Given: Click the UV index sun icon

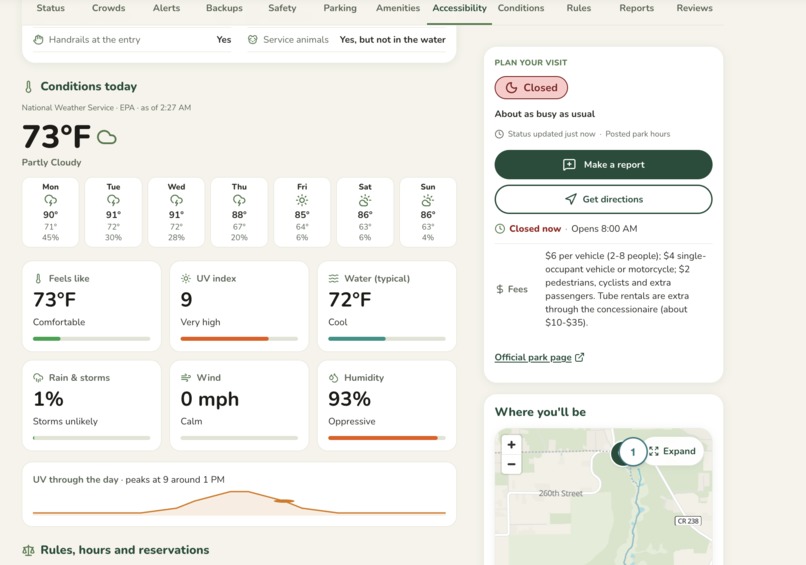Looking at the screenshot, I should [186, 279].
